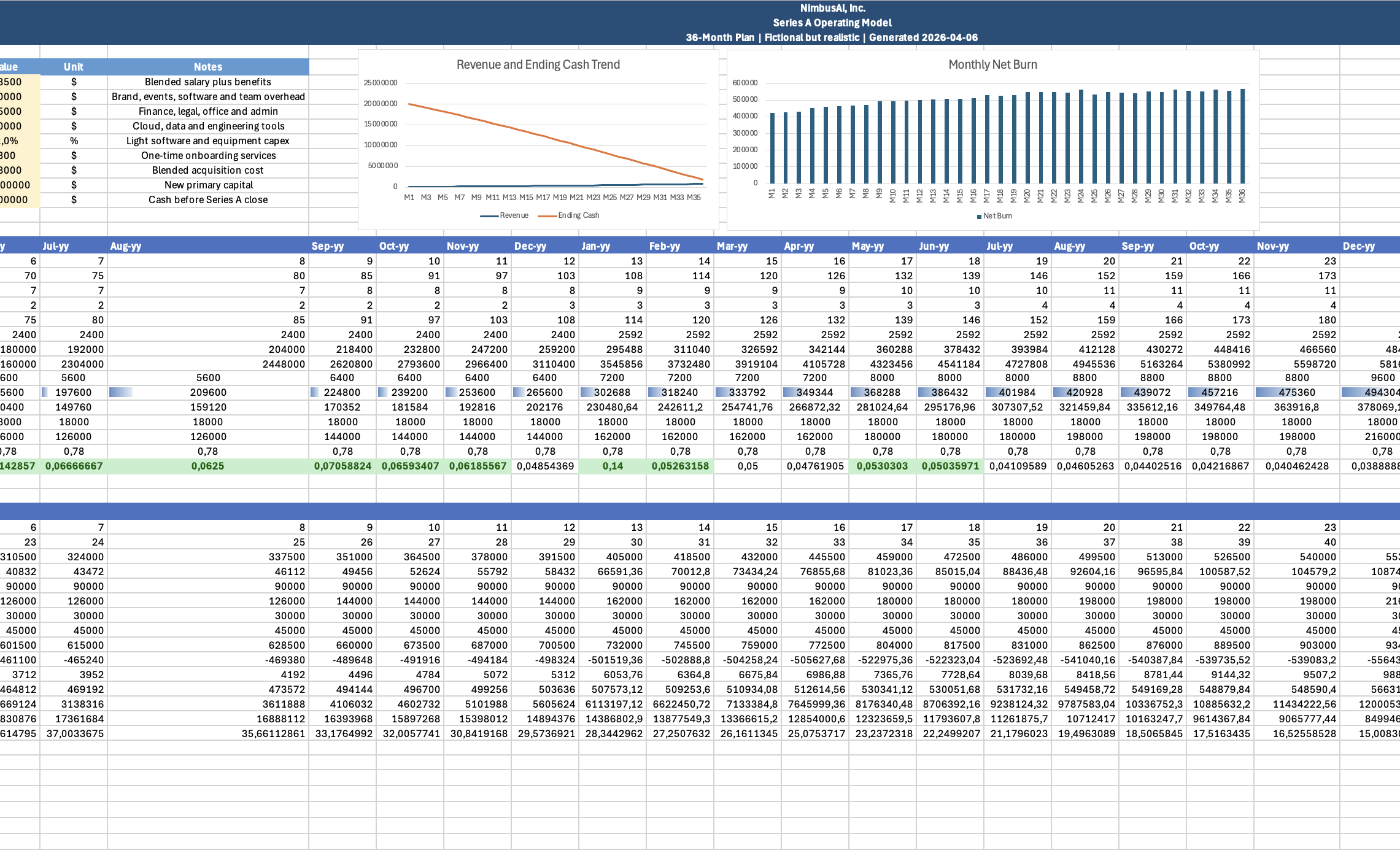Click the Ending Cash legend entry
1400x850 pixels.
578,215
